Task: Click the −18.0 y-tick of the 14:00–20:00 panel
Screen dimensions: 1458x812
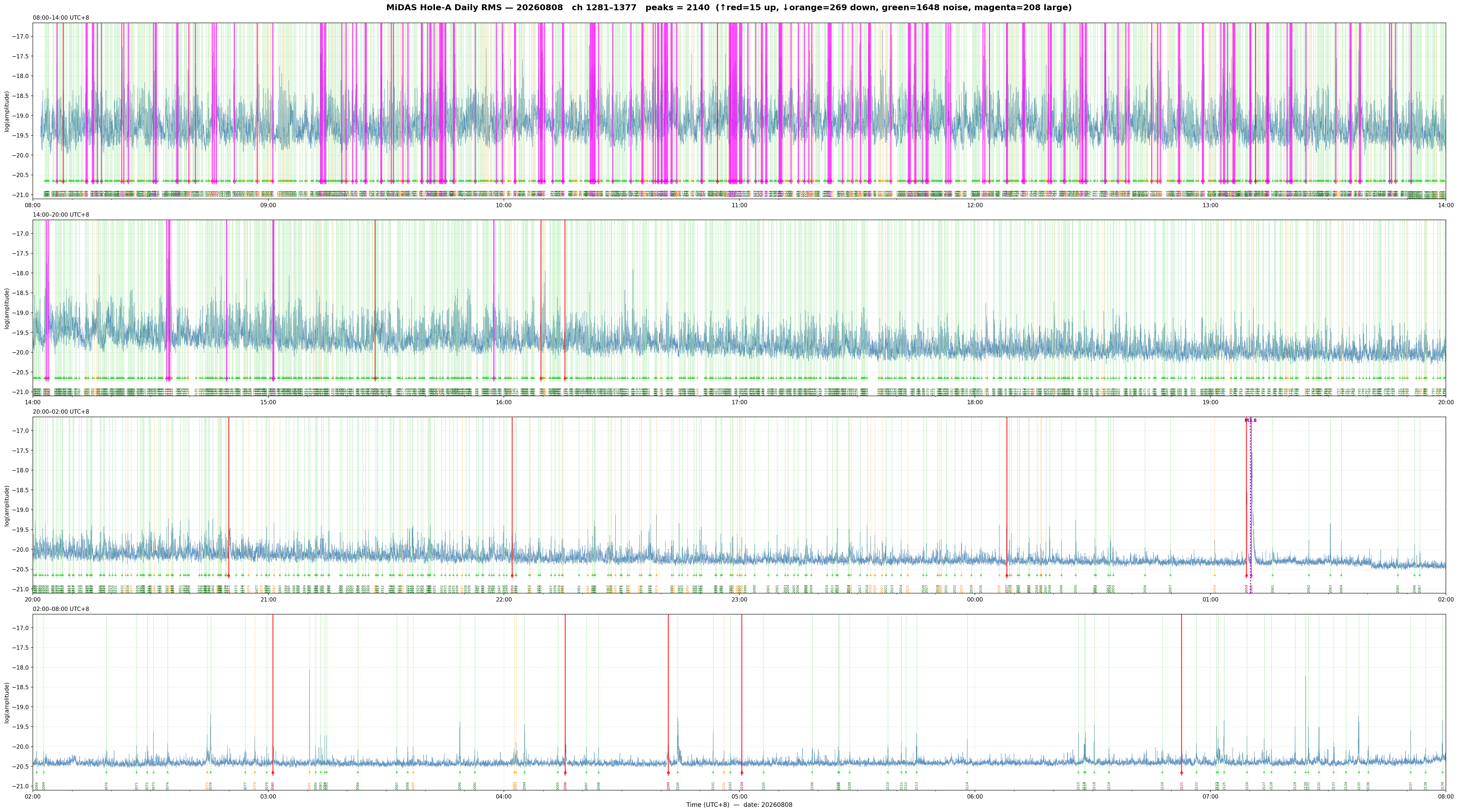Action: click(20, 273)
